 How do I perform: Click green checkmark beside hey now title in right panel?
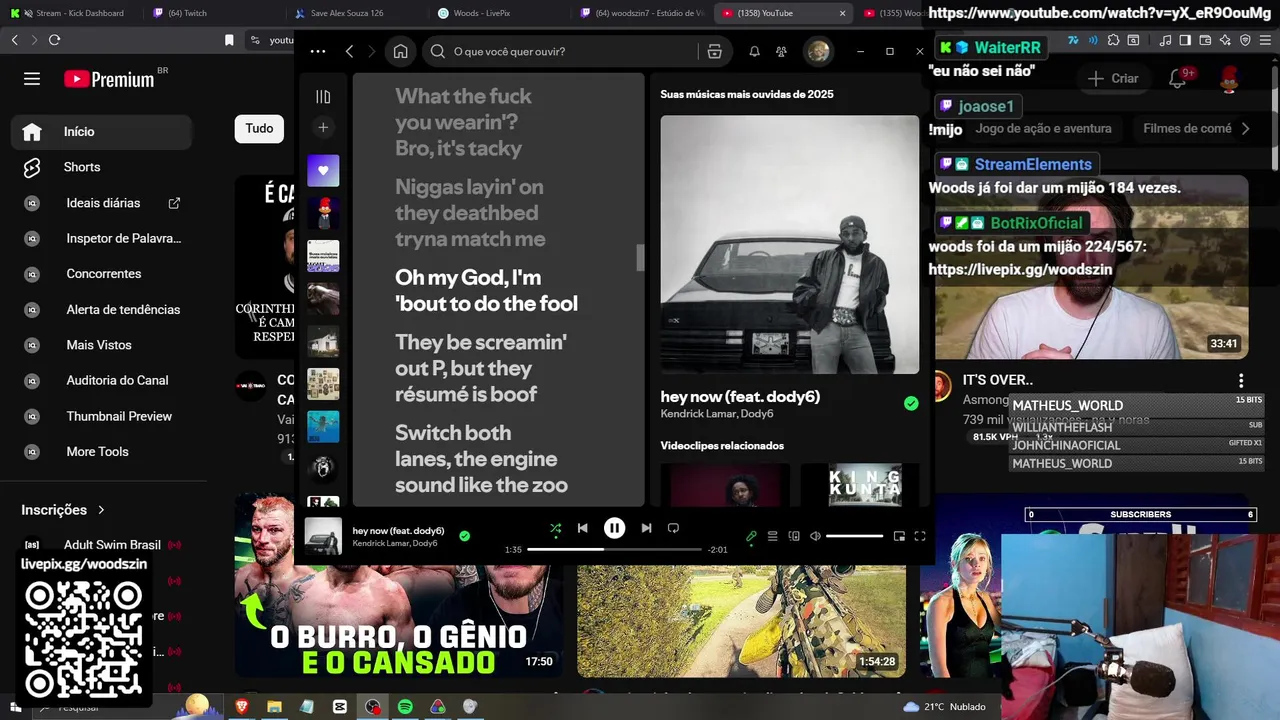point(911,403)
